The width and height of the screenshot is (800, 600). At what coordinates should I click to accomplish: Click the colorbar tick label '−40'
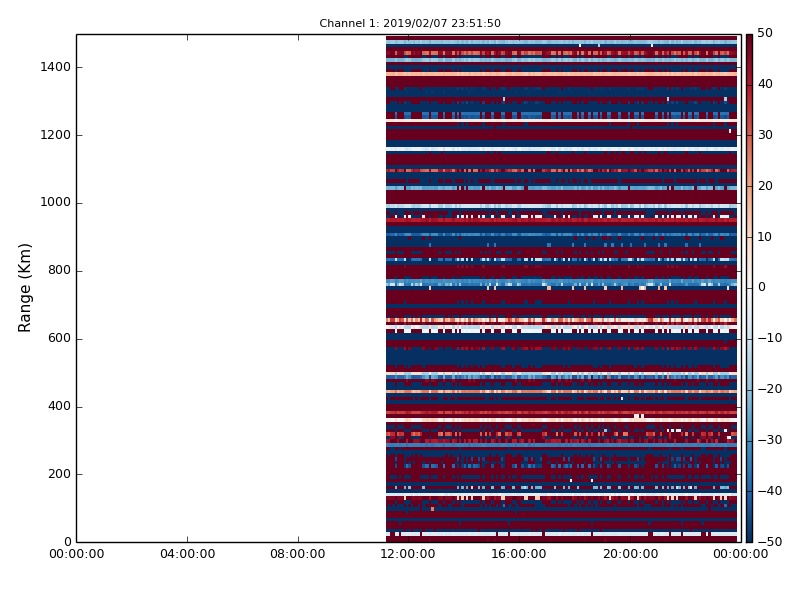click(770, 491)
